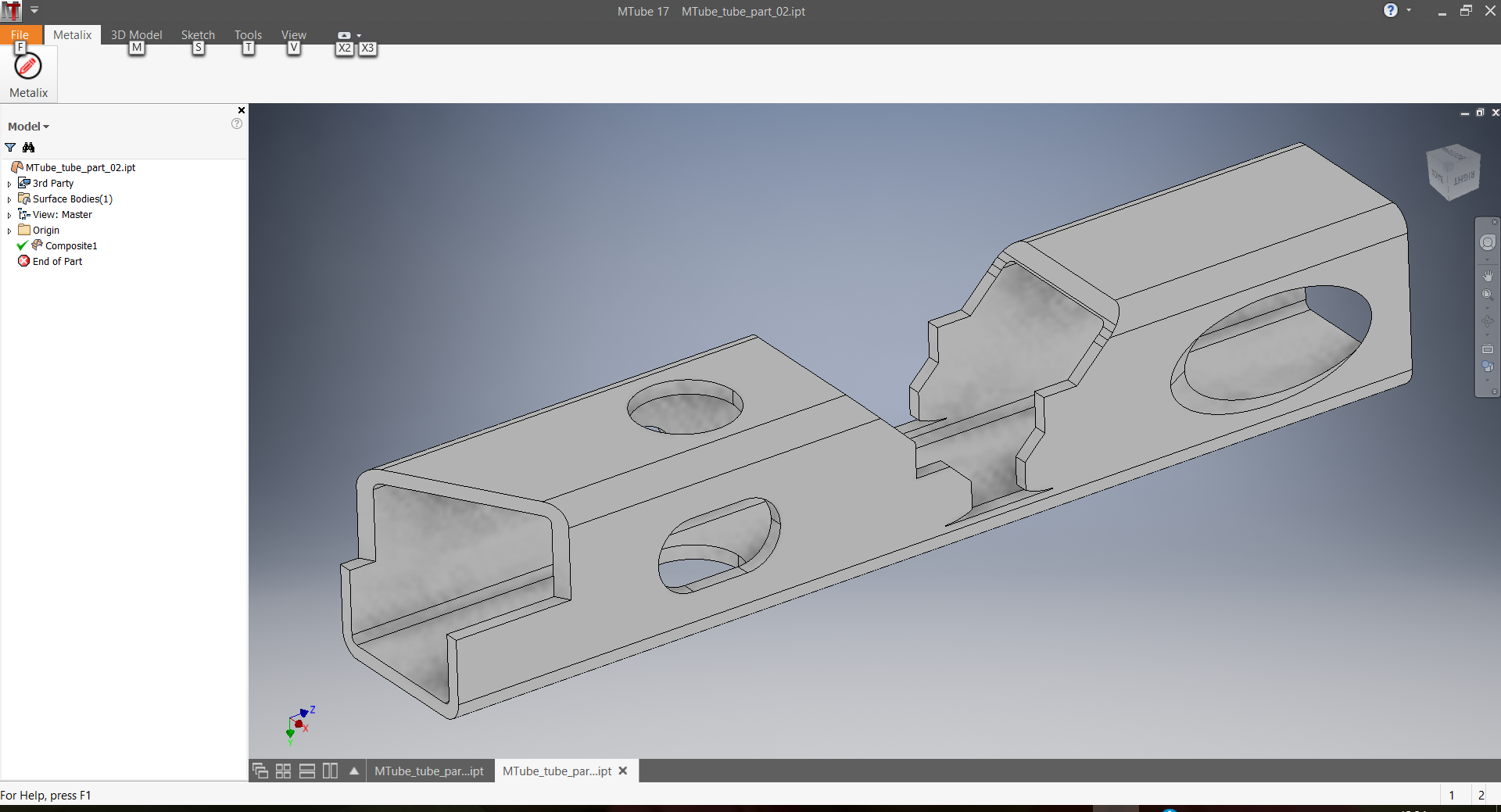The image size is (1501, 812).
Task: Expand the 3rd Party tree node
Action: (x=9, y=184)
